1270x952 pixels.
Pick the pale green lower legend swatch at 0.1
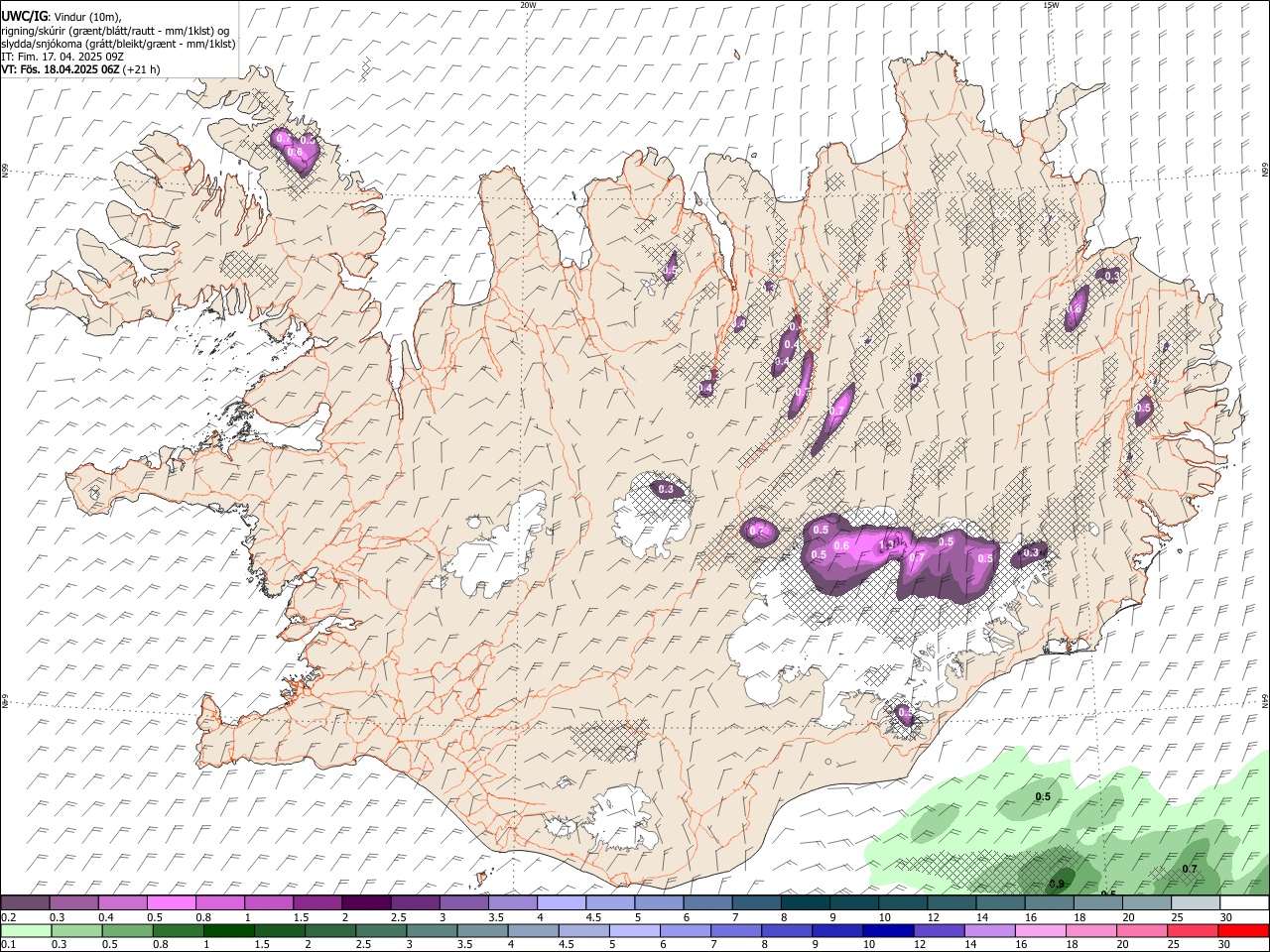tap(26, 931)
